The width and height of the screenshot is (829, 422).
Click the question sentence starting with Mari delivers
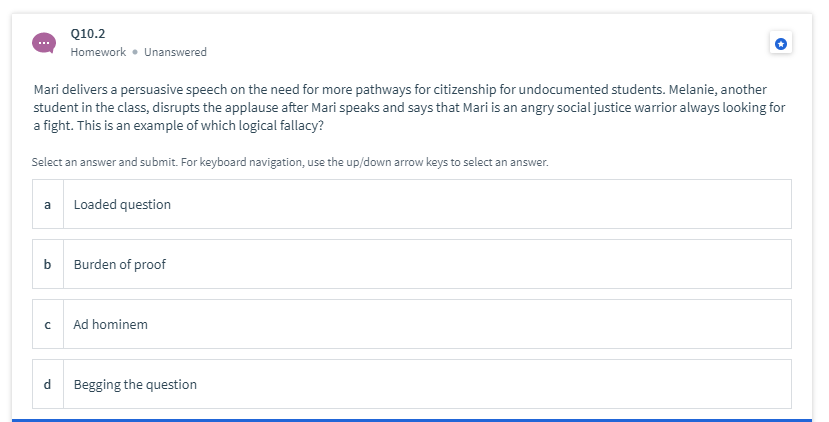pyautogui.click(x=409, y=107)
